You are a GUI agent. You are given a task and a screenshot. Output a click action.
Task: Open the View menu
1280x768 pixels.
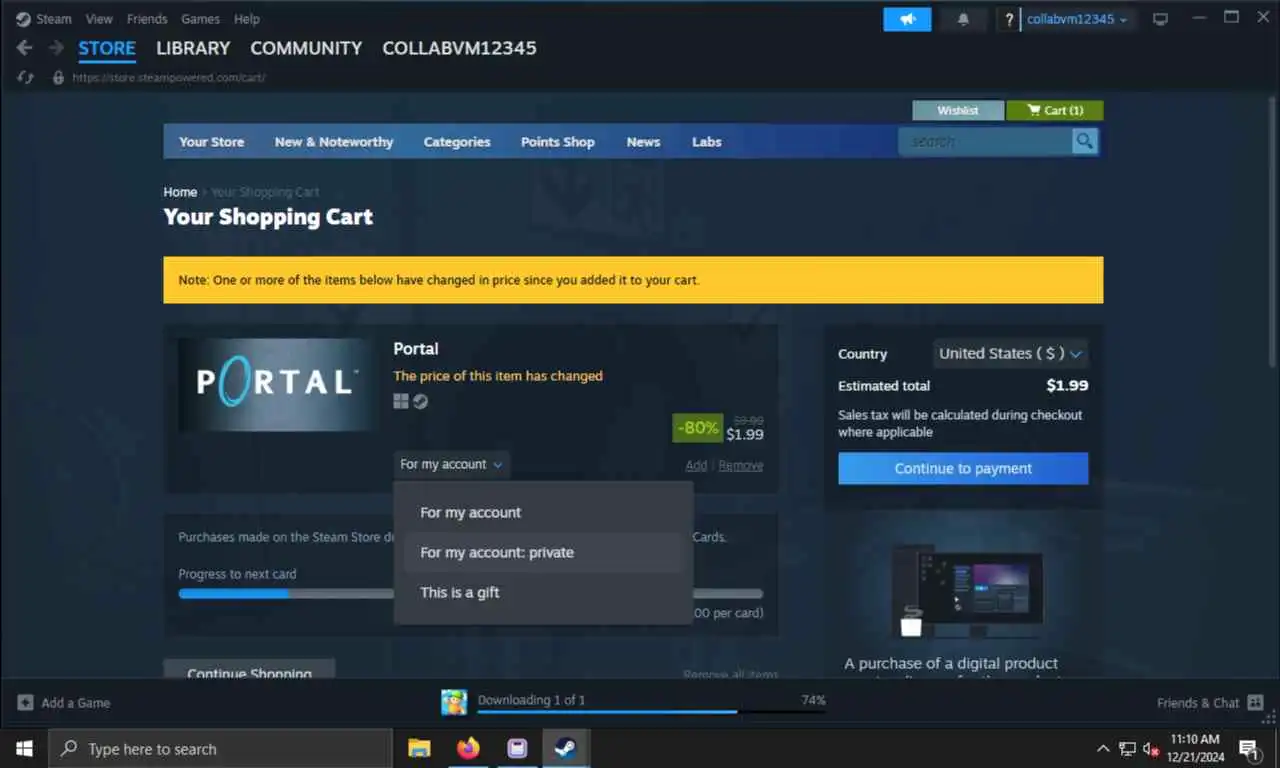pyautogui.click(x=99, y=19)
